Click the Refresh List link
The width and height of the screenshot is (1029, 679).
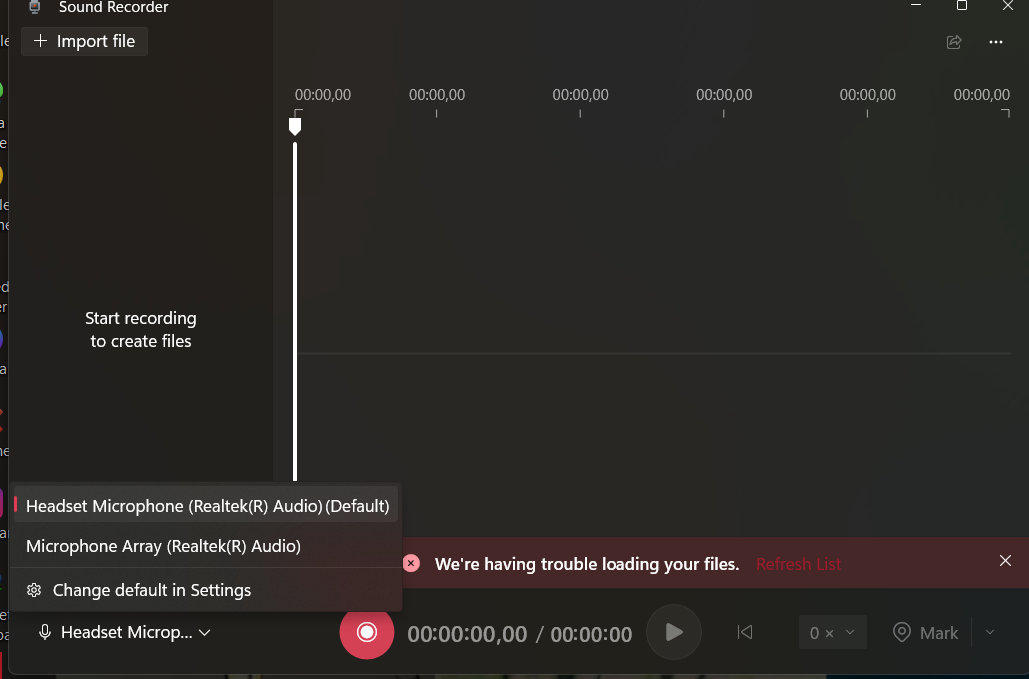pos(798,564)
